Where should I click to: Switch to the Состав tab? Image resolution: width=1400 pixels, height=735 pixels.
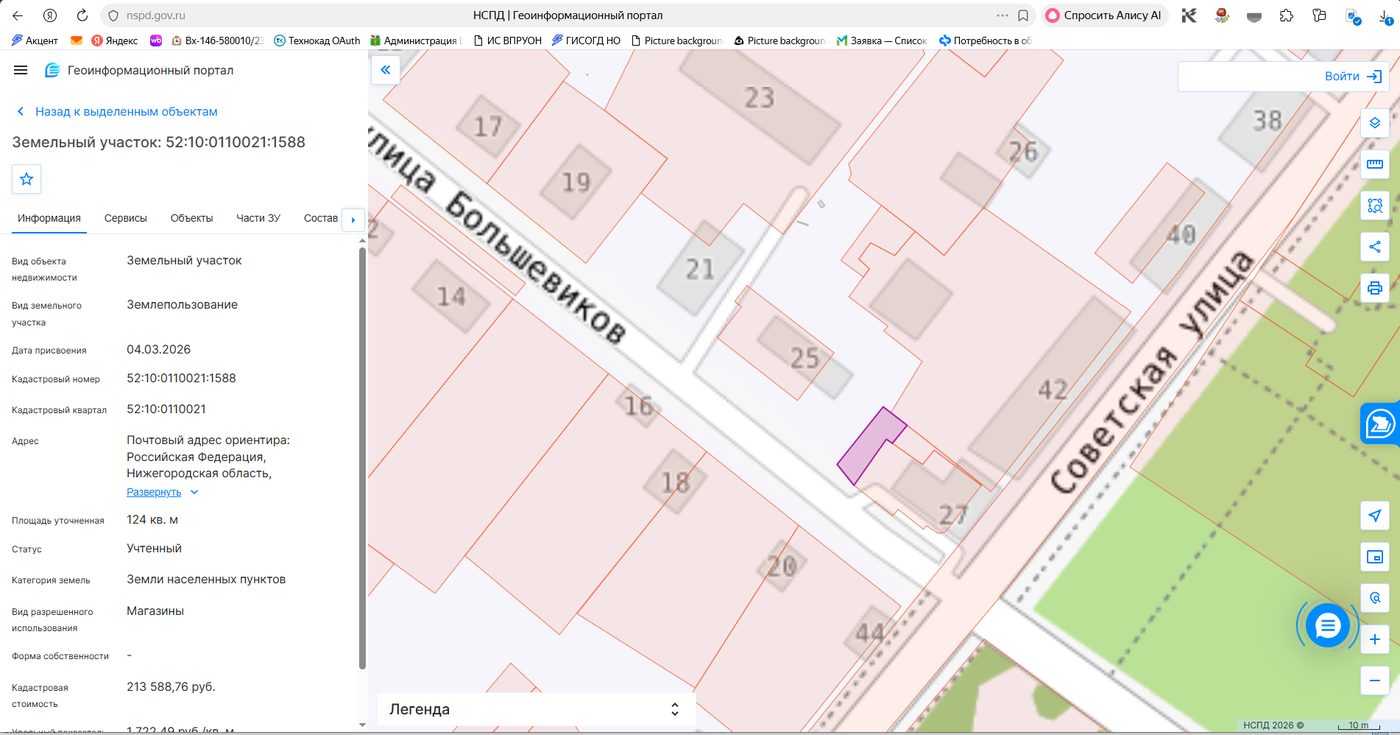tap(320, 218)
